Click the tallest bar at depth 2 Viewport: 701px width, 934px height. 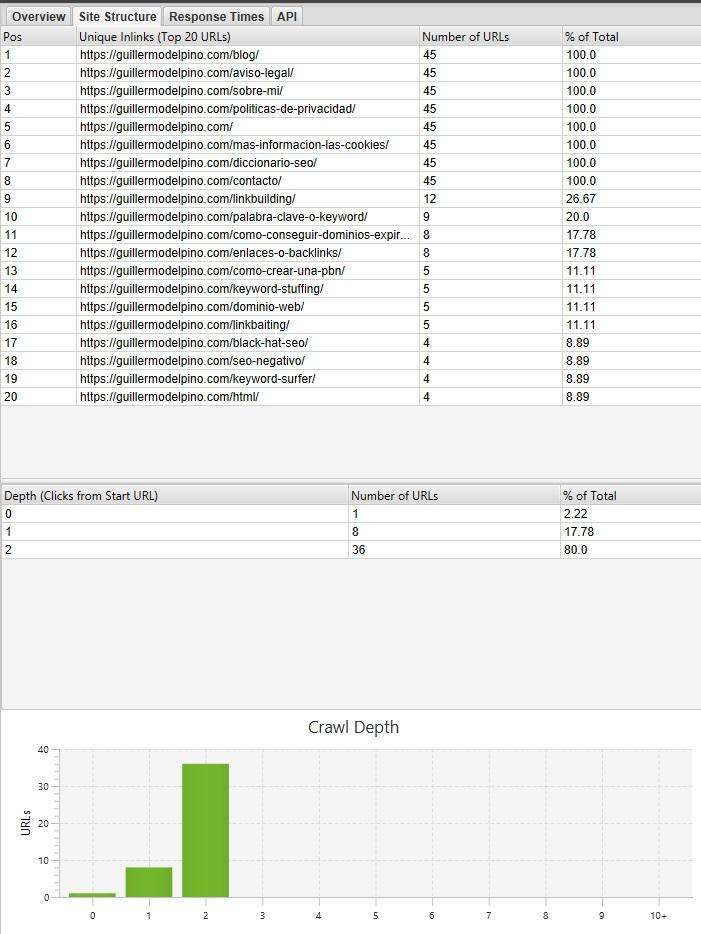205,830
